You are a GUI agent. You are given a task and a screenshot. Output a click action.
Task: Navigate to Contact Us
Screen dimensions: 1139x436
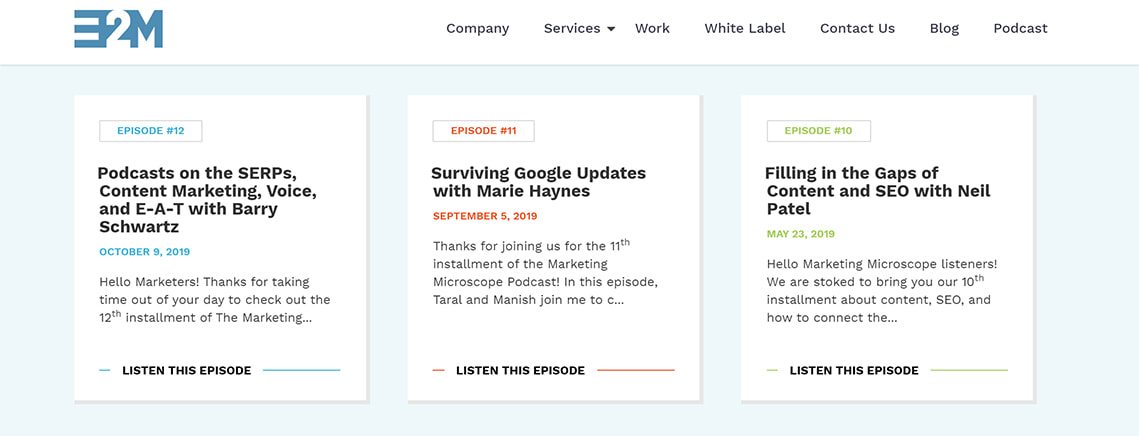857,28
